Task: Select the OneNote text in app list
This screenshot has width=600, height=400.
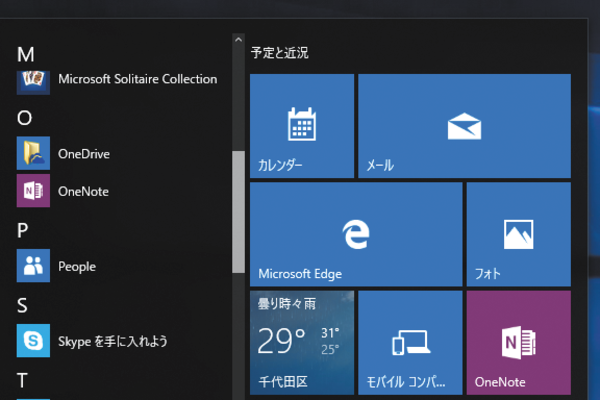Action: [83, 191]
